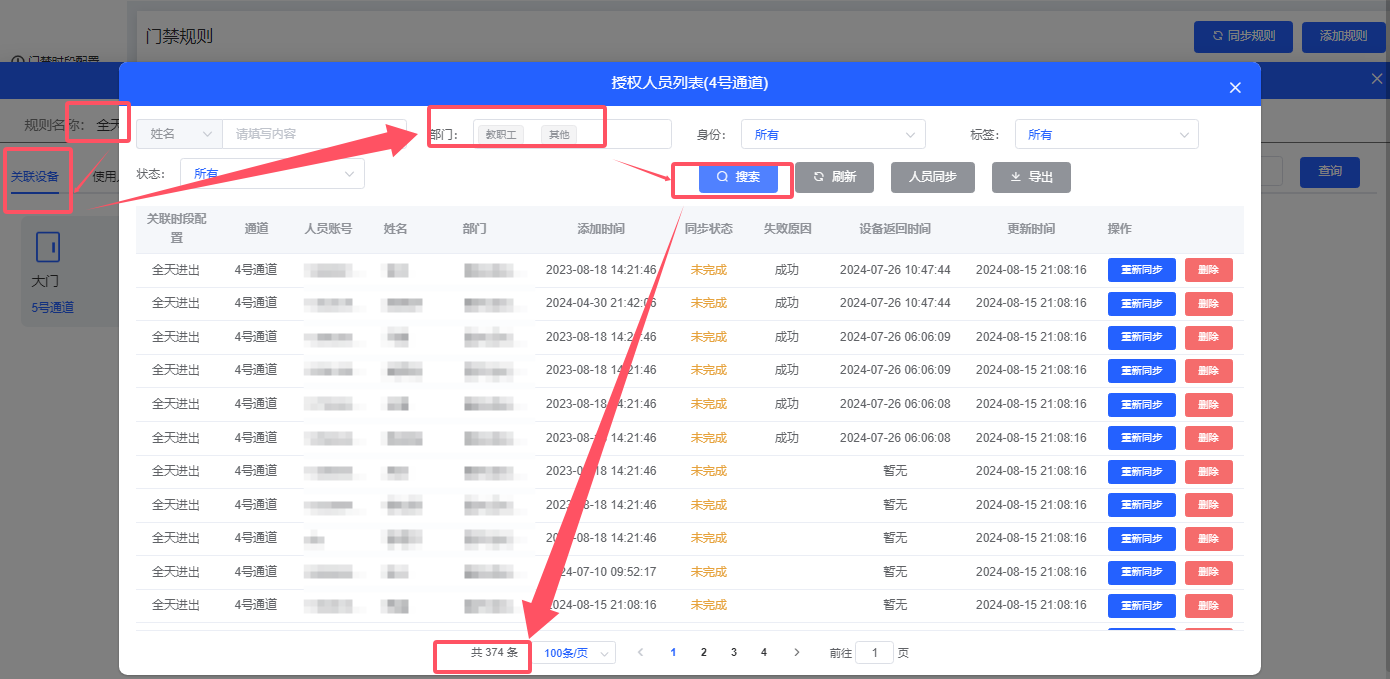Click 删除 in the first table row
This screenshot has height=679, width=1390.
[x=1208, y=270]
